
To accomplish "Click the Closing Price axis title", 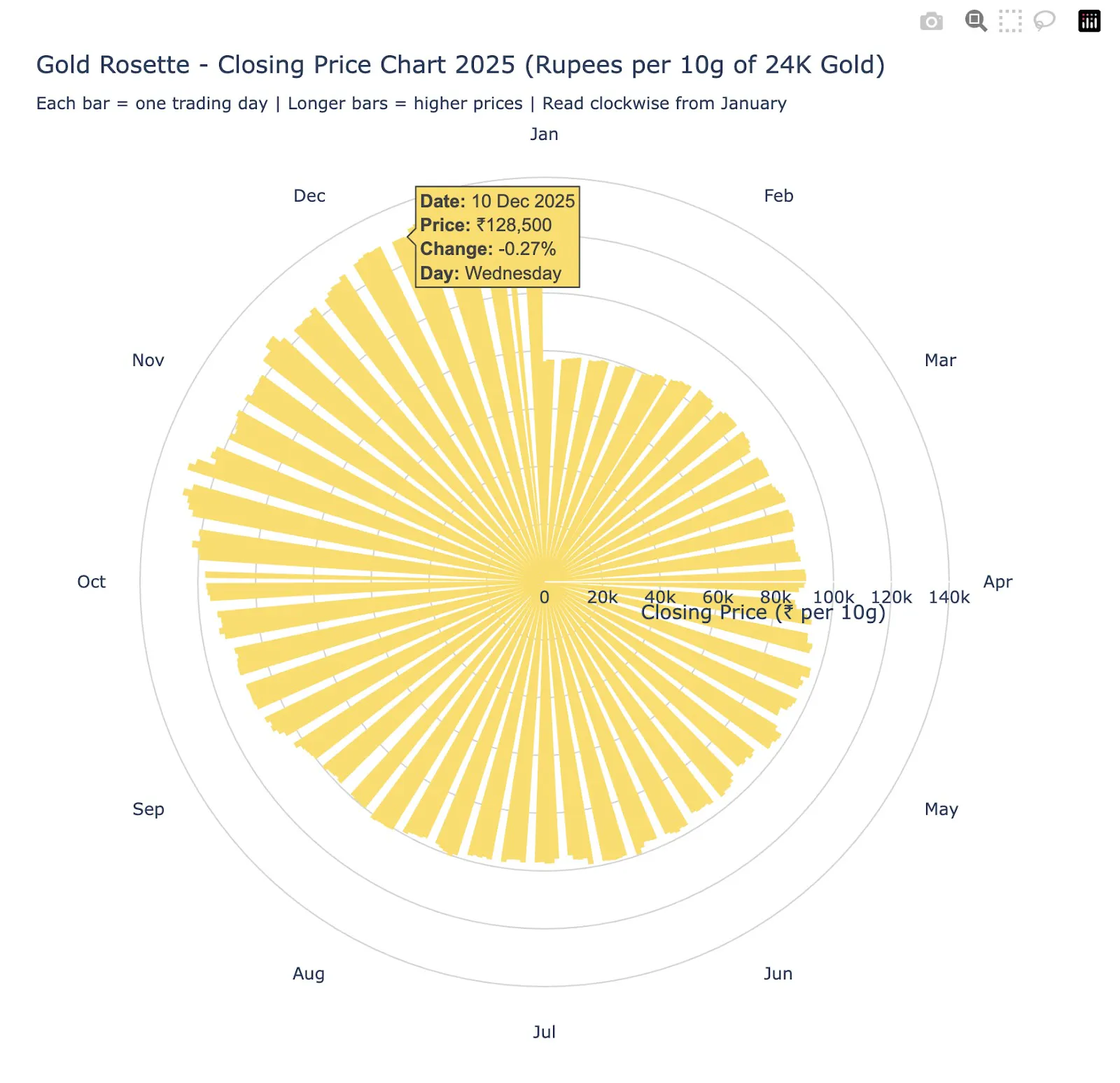I will pyautogui.click(x=763, y=612).
